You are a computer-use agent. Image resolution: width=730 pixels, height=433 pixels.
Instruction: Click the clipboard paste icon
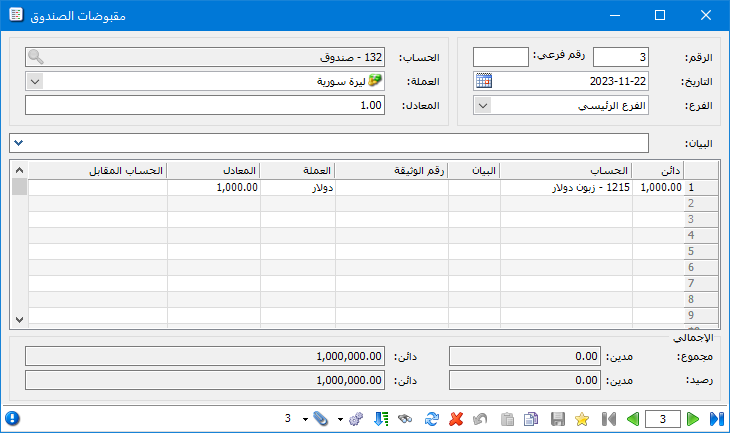(507, 419)
